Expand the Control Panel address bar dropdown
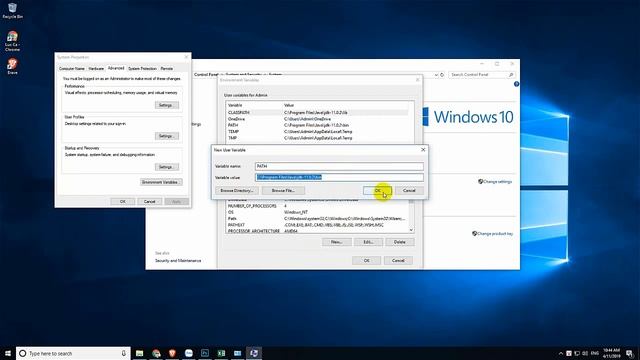 (x=436, y=75)
